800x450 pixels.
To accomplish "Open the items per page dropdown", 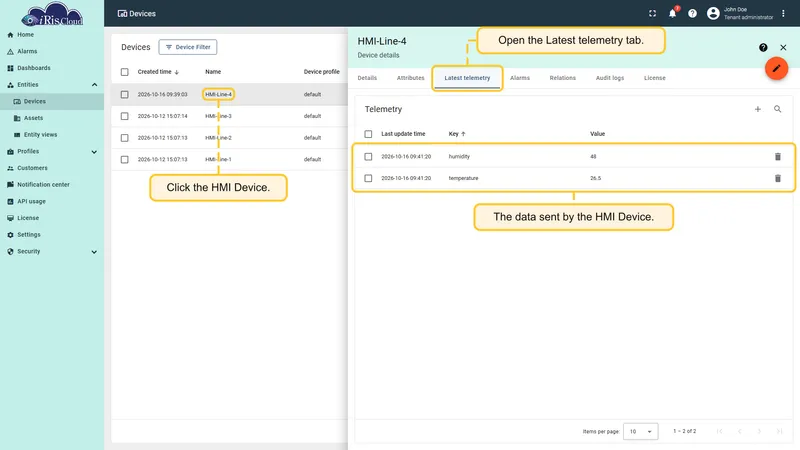I will tap(640, 431).
